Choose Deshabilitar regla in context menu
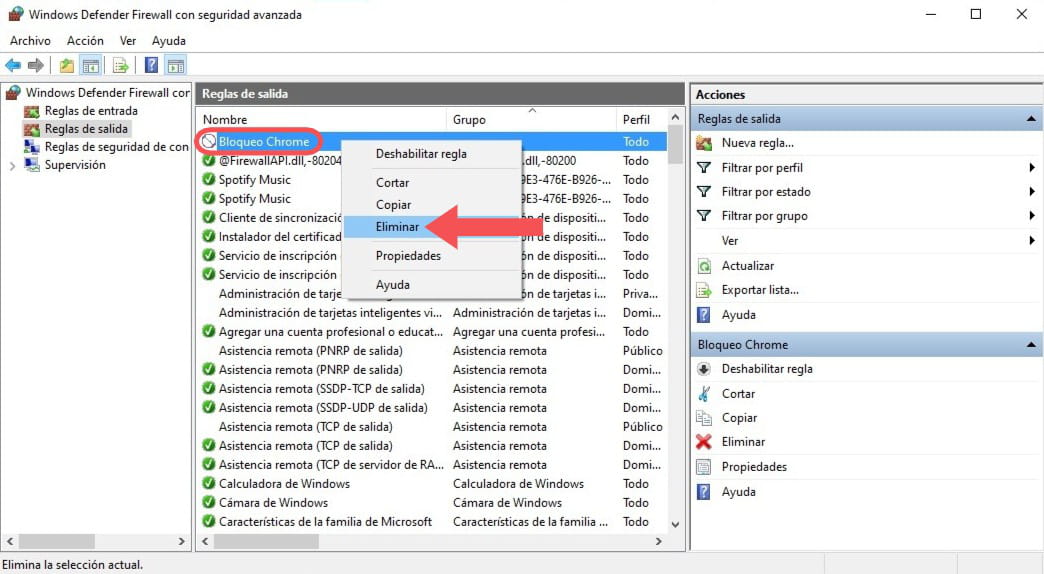 431,154
